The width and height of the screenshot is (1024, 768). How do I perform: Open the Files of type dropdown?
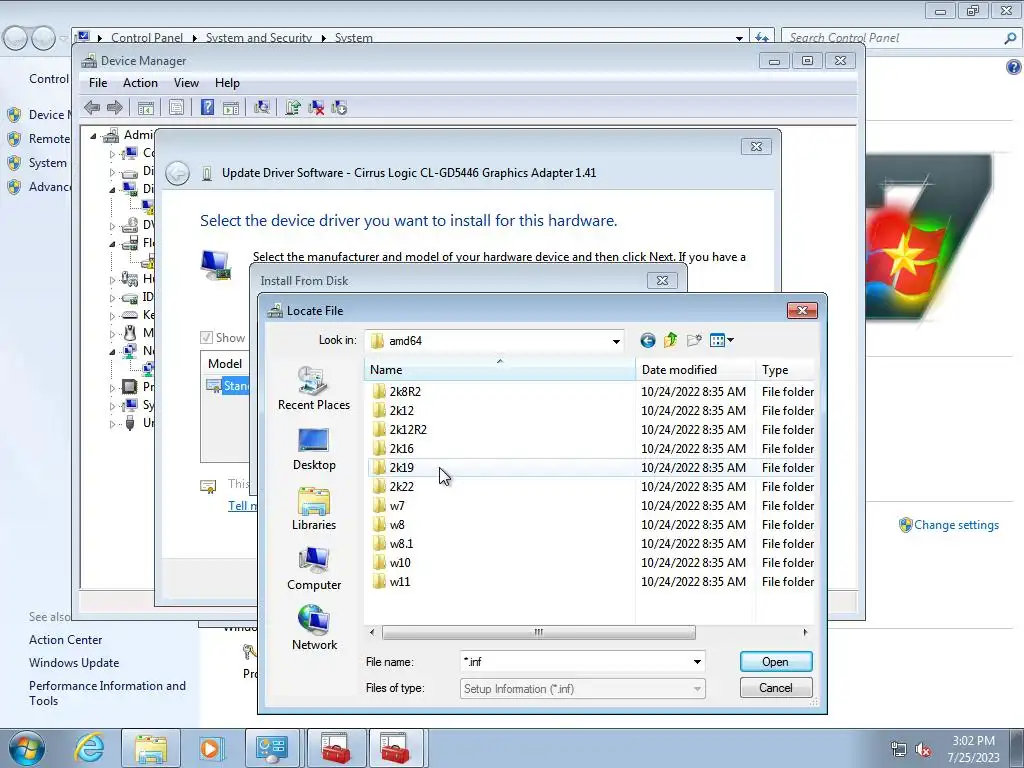(x=583, y=689)
